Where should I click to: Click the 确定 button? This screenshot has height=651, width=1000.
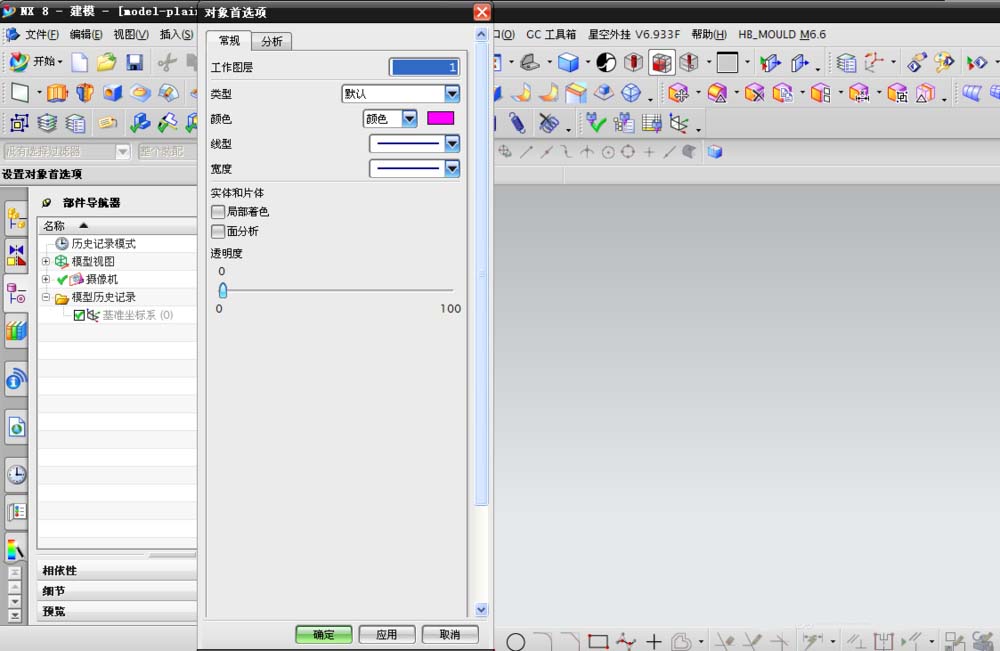click(x=323, y=634)
